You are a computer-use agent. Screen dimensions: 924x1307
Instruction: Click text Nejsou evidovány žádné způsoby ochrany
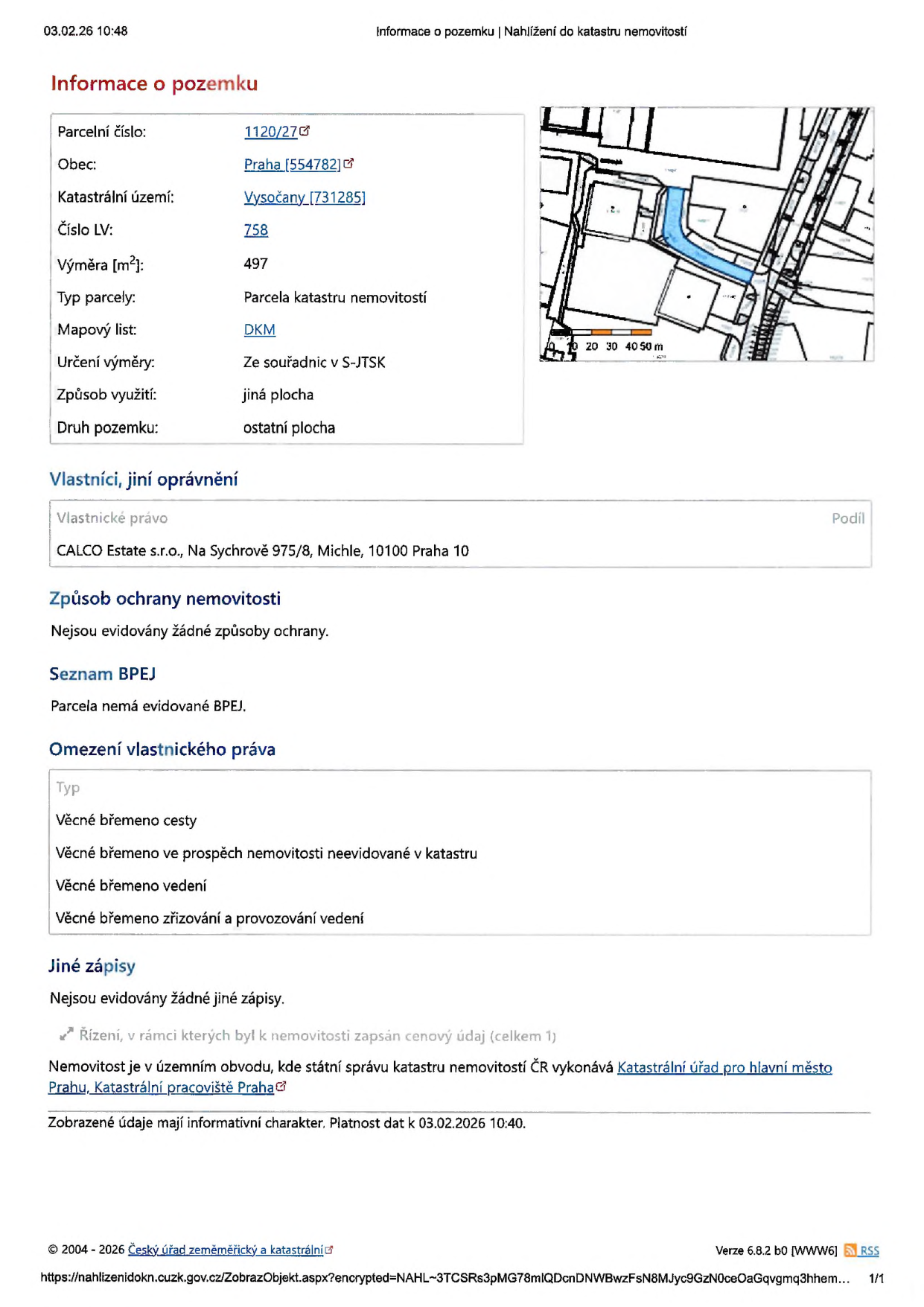click(x=190, y=631)
